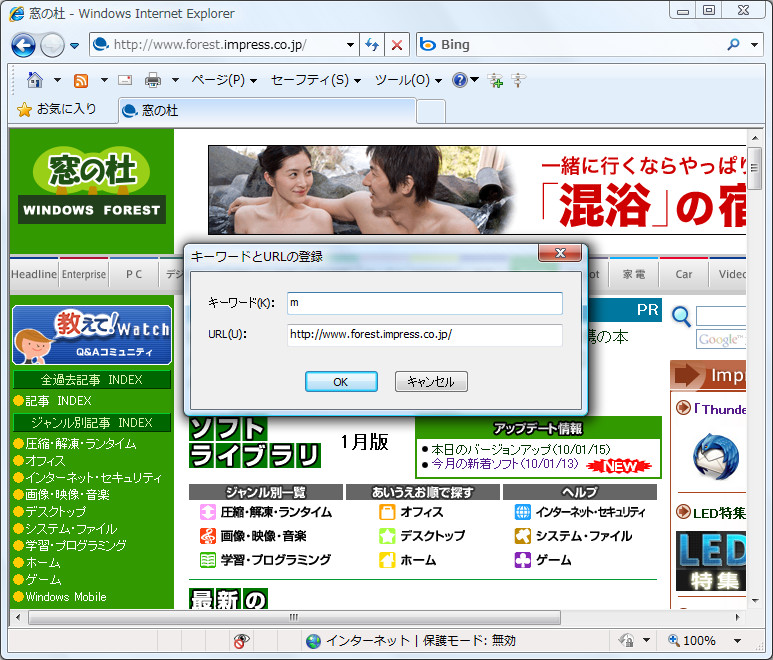Open the Headline navigation tab
The height and width of the screenshot is (660, 773).
34,274
